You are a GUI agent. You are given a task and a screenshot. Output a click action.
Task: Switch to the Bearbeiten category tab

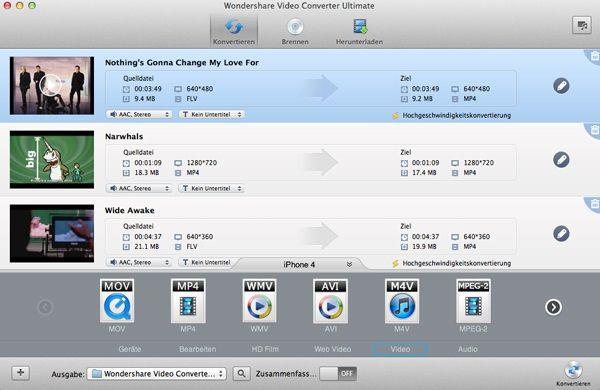(x=197, y=349)
